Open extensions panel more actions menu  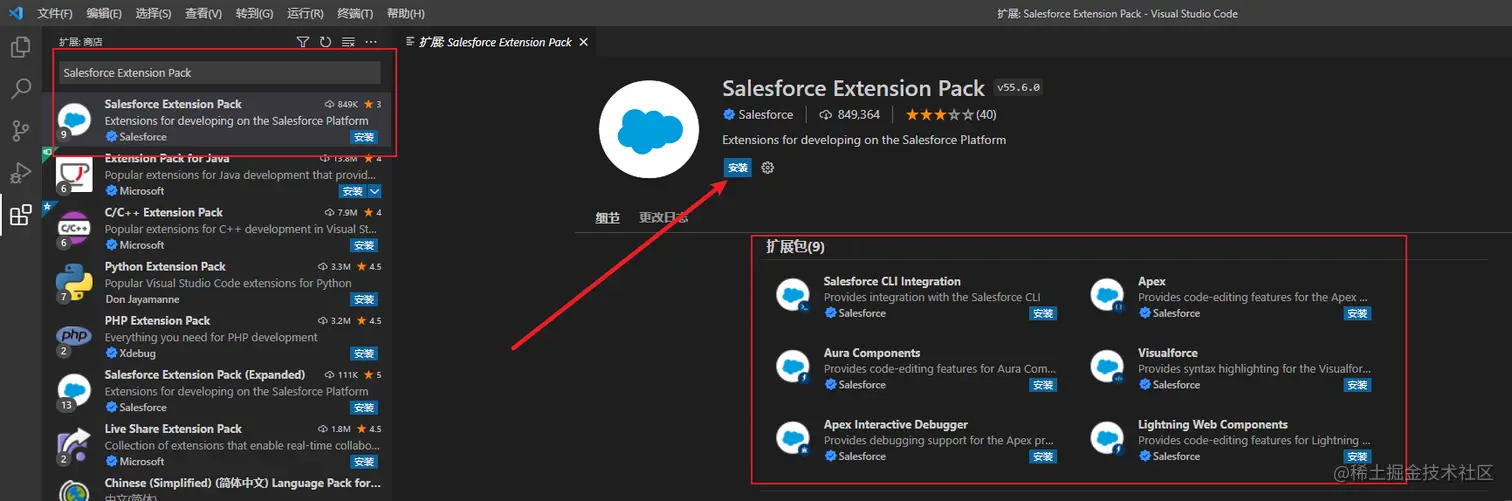[371, 42]
